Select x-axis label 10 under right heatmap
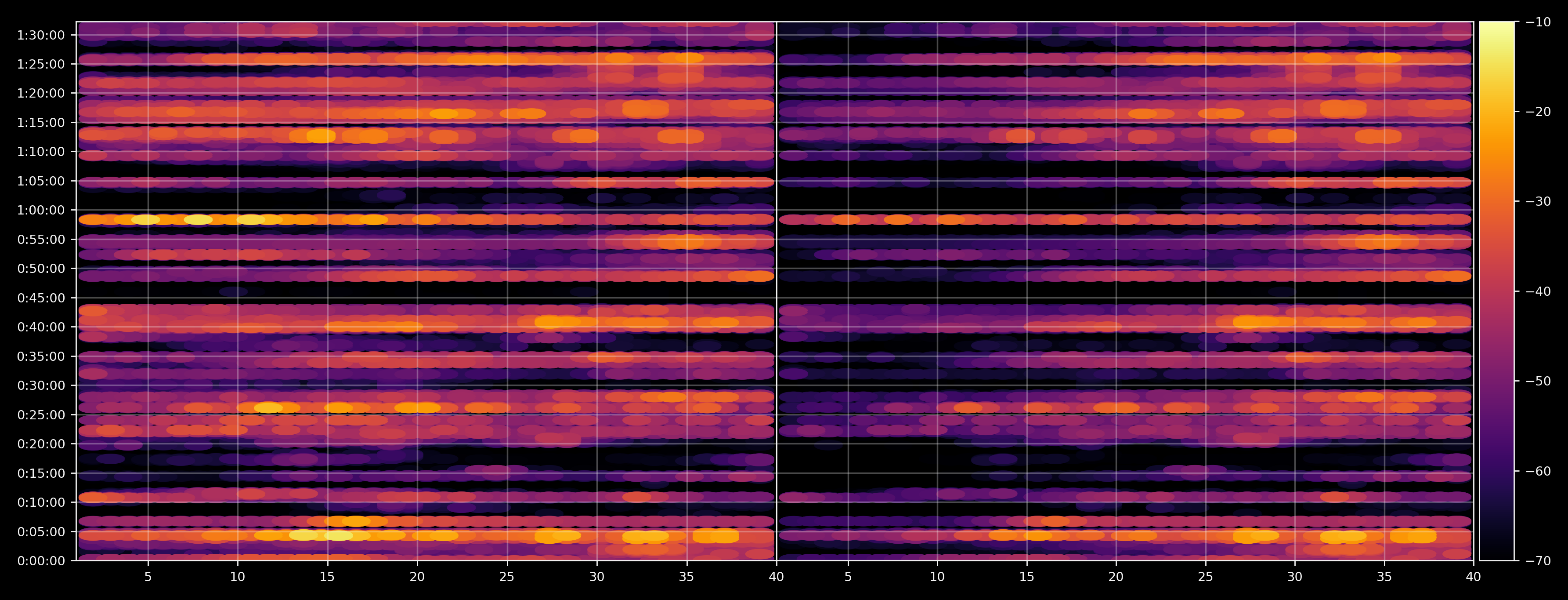The height and width of the screenshot is (600, 1568). pos(937,577)
